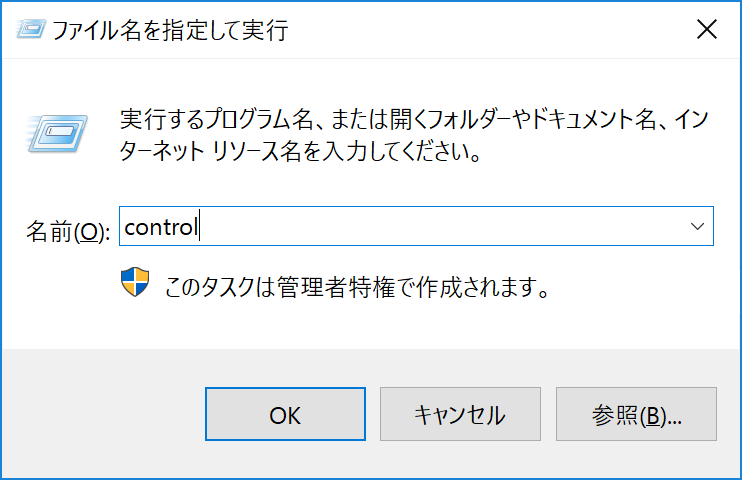Image resolution: width=742 pixels, height=480 pixels.
Task: Click the gray footer panel left of OK
Action: [x=103, y=414]
